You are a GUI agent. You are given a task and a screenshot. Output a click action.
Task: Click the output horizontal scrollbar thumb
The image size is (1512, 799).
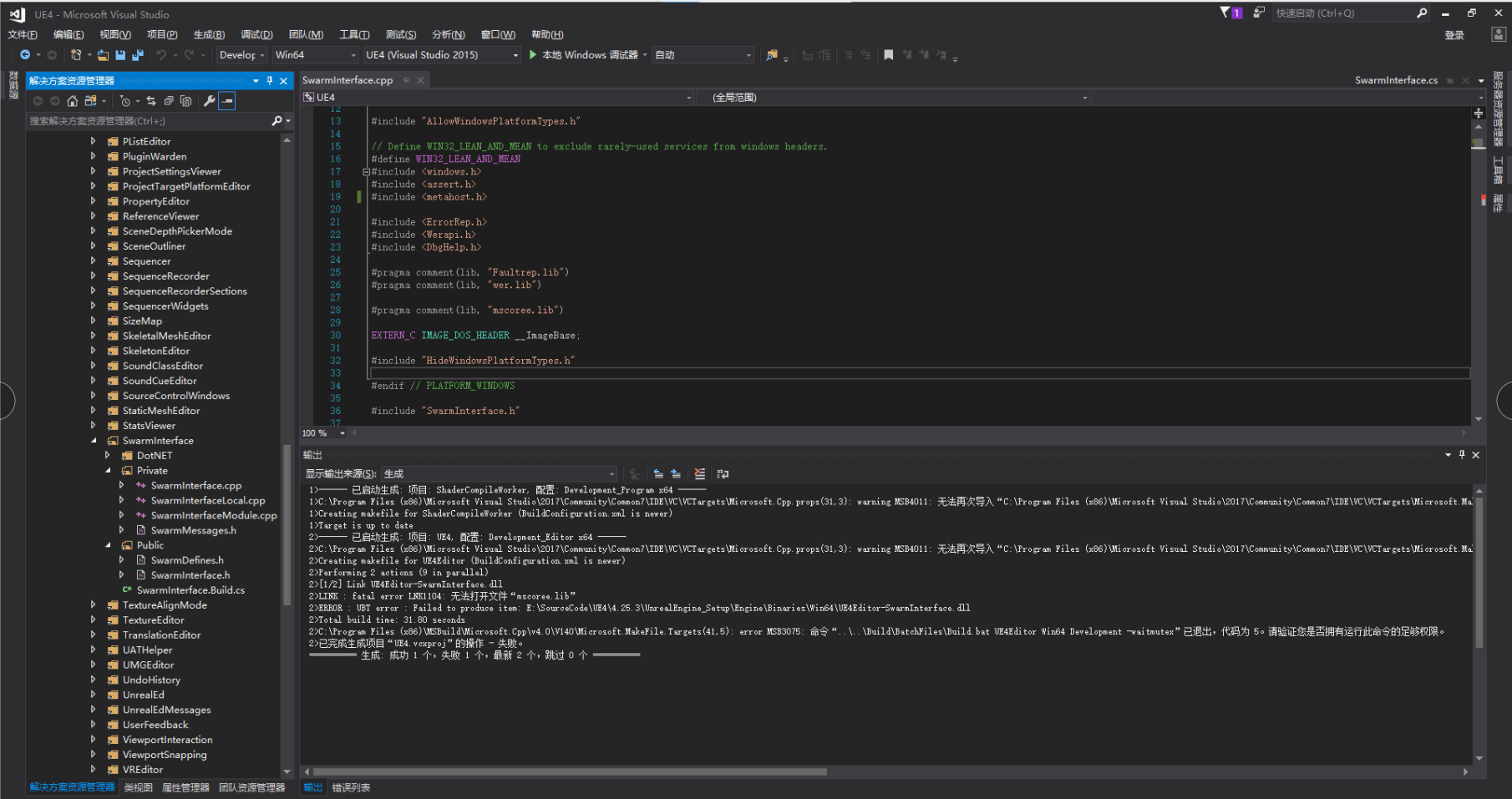coord(571,771)
